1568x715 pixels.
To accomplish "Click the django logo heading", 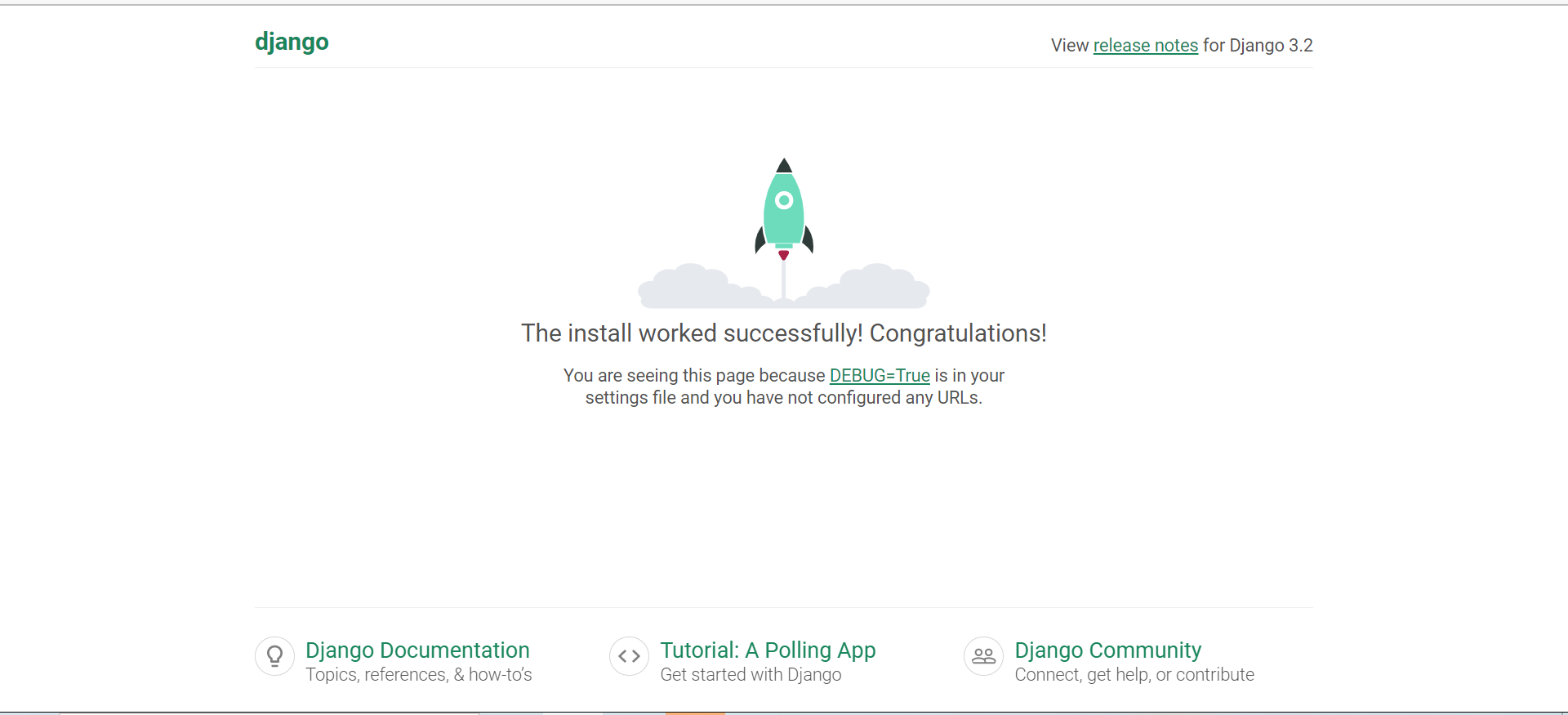I will point(292,42).
